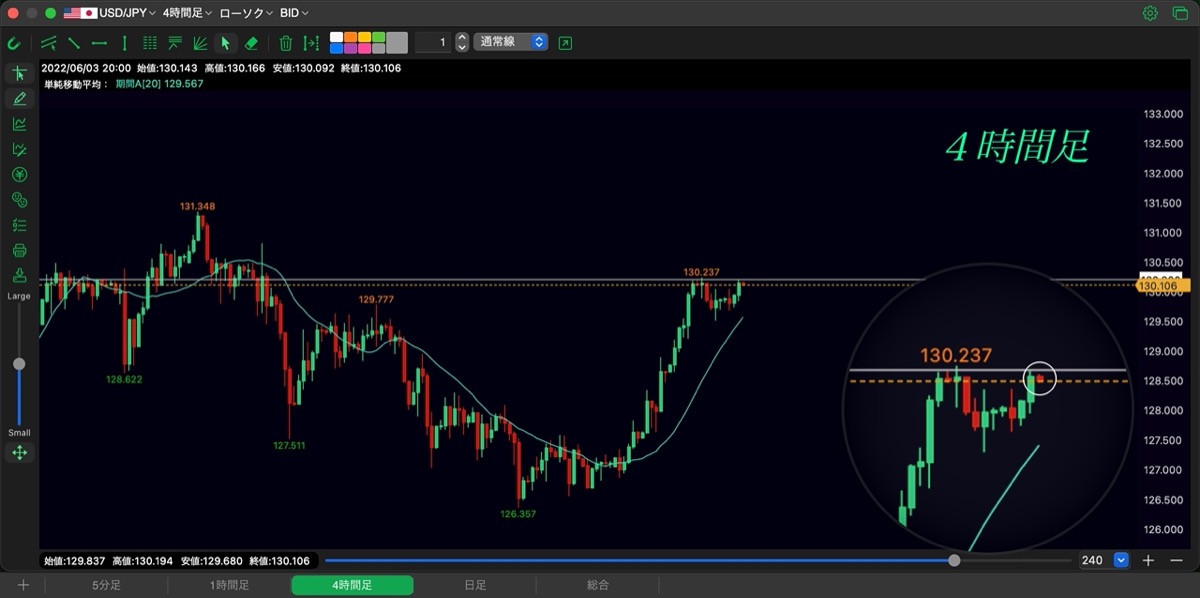Open the BID price type dropdown
Viewport: 1200px width, 598px height.
point(294,13)
